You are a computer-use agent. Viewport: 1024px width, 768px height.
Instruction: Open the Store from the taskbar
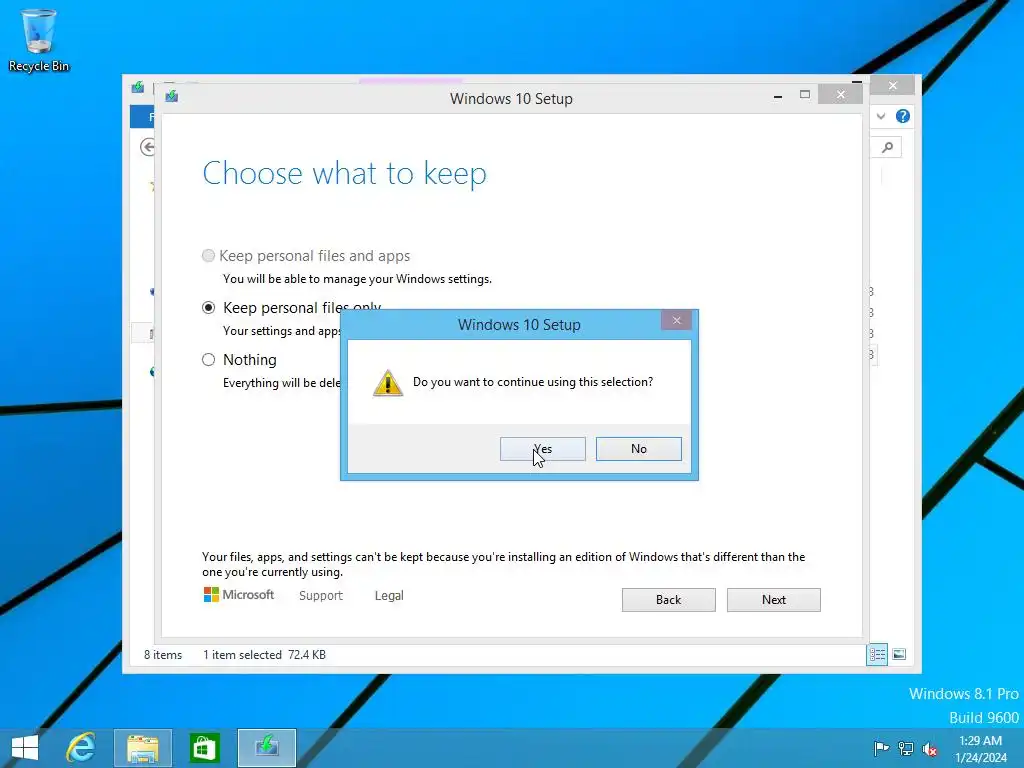pyautogui.click(x=204, y=748)
